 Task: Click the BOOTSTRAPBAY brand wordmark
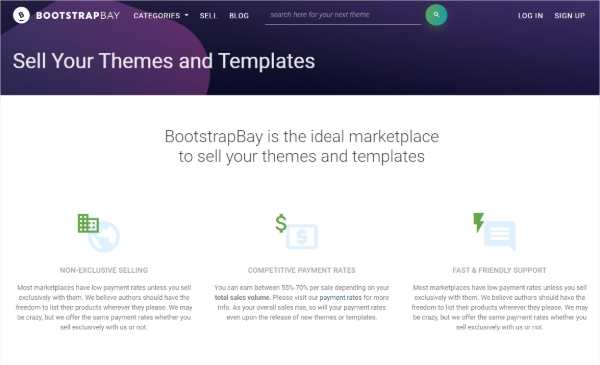tap(78, 16)
